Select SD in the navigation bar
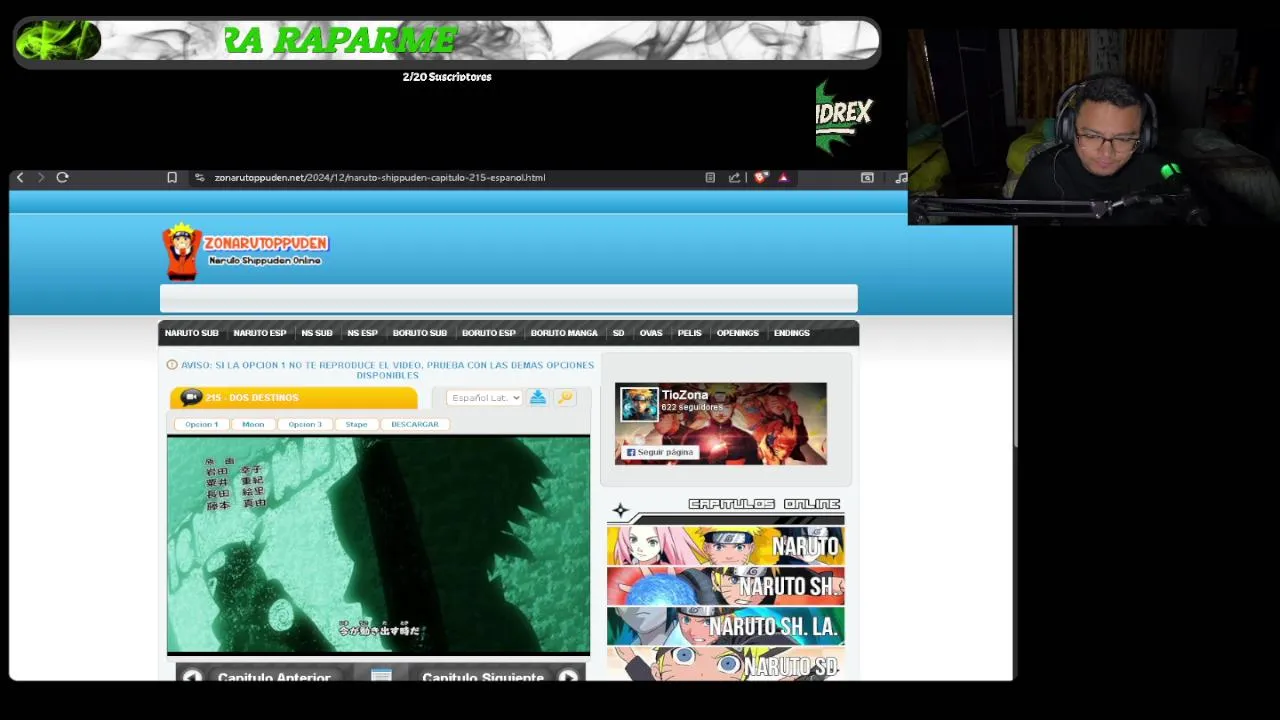 tap(618, 333)
